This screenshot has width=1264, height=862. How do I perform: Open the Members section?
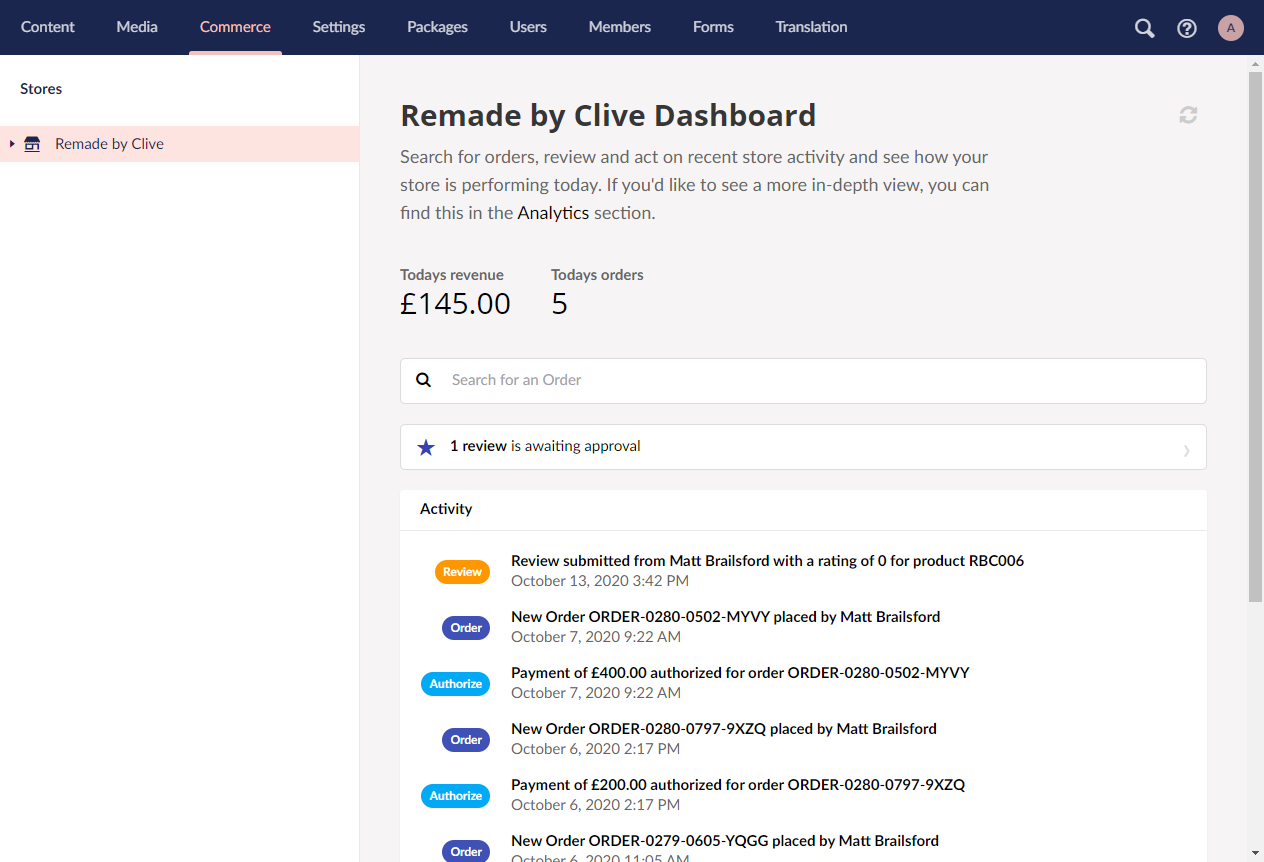[620, 27]
